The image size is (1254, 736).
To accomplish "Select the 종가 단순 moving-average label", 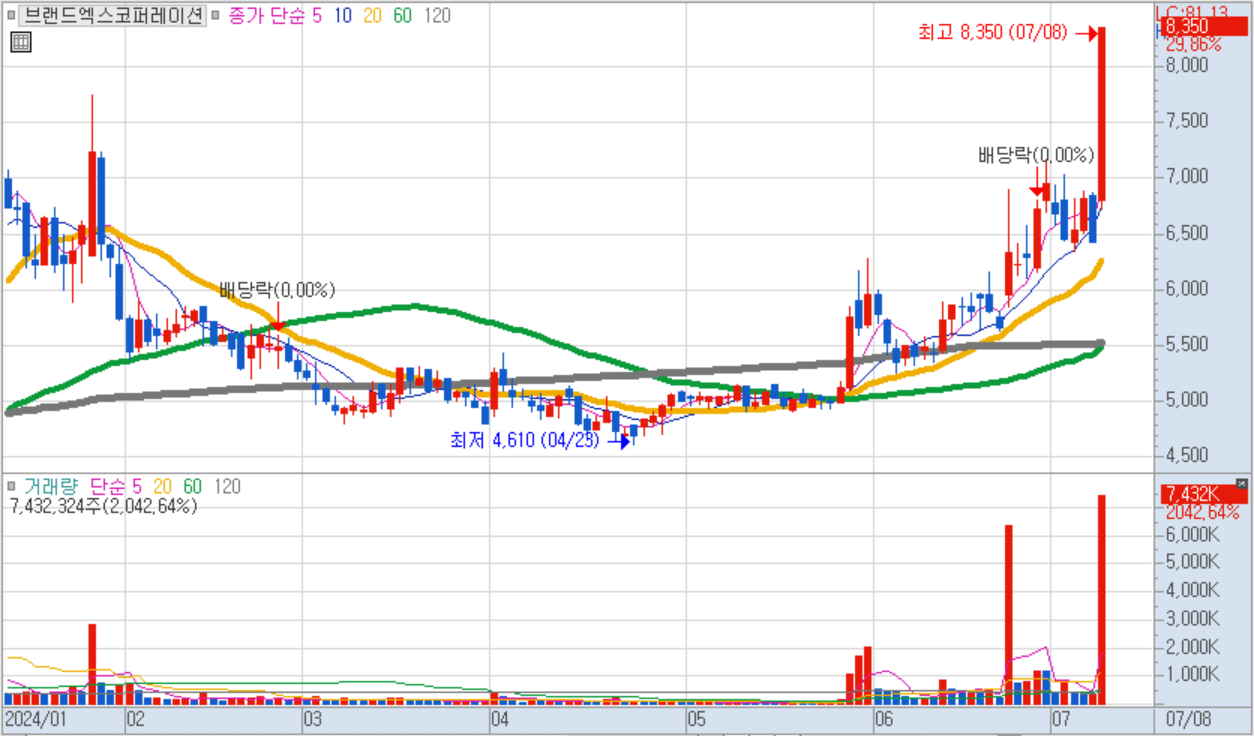I will pyautogui.click(x=265, y=16).
